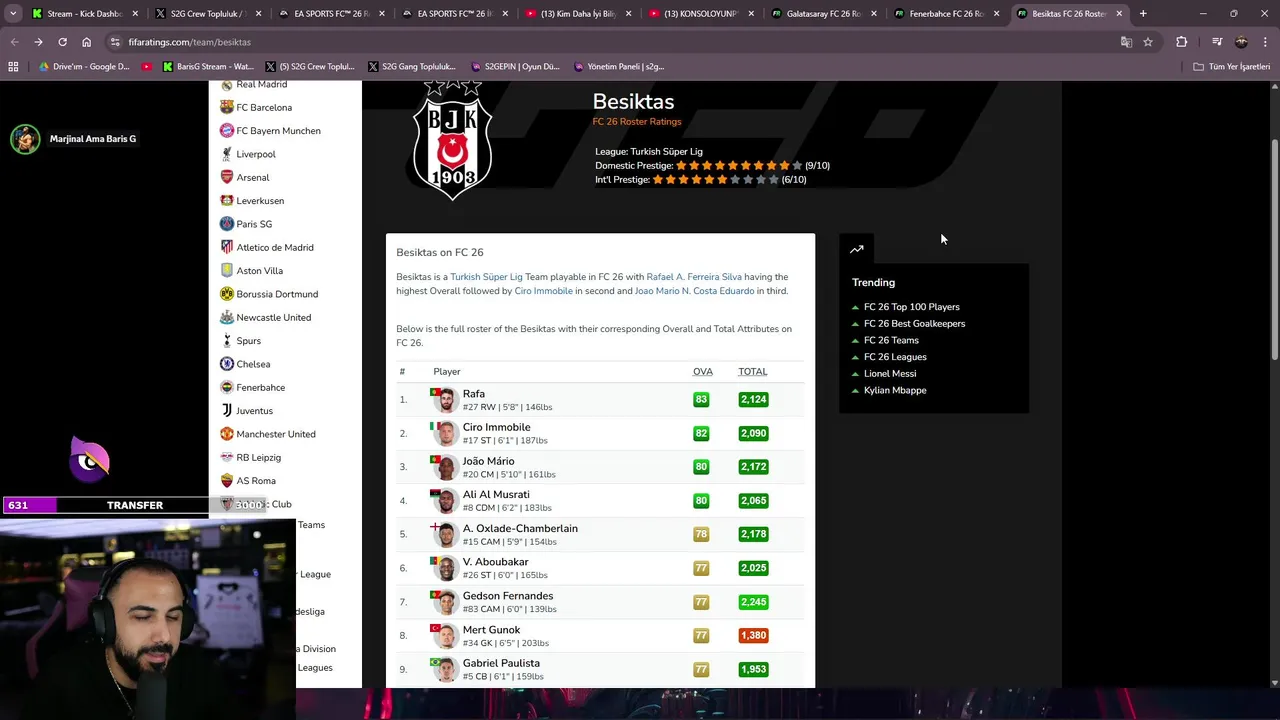Image resolution: width=1280 pixels, height=720 pixels.
Task: Sort roster by the OVA column header
Action: coord(703,372)
